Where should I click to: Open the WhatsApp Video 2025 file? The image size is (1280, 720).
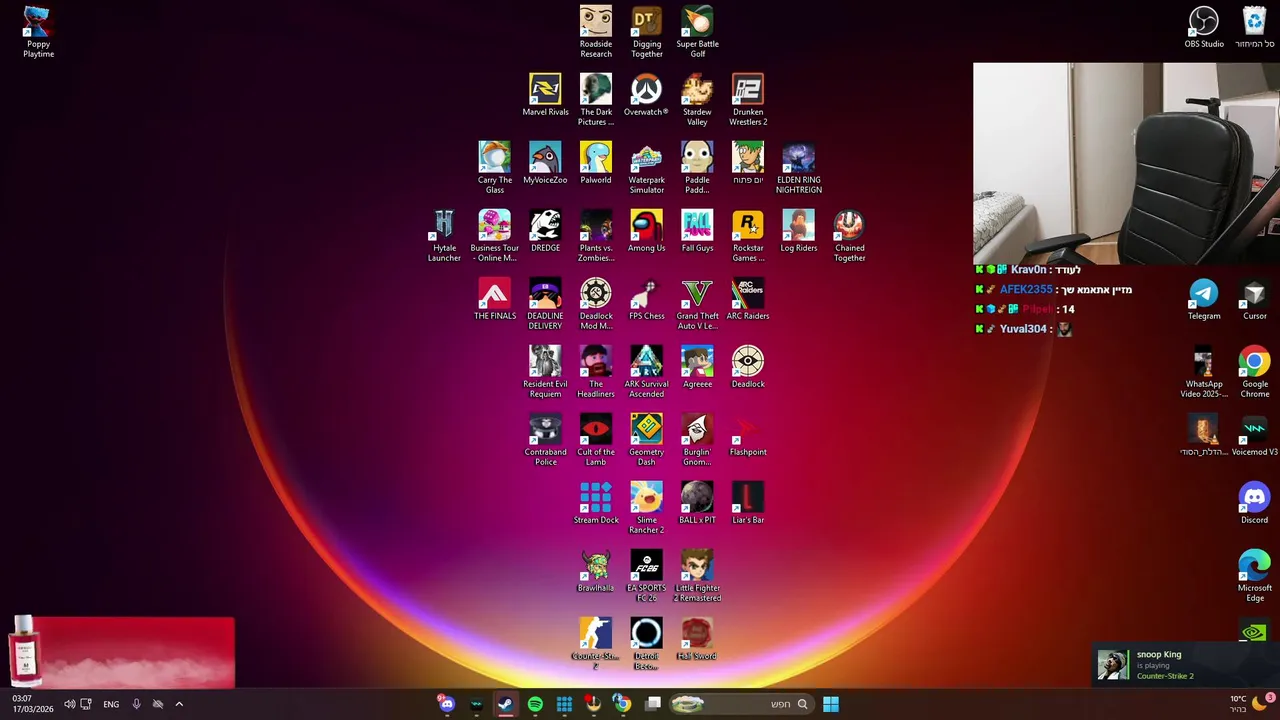[1204, 372]
